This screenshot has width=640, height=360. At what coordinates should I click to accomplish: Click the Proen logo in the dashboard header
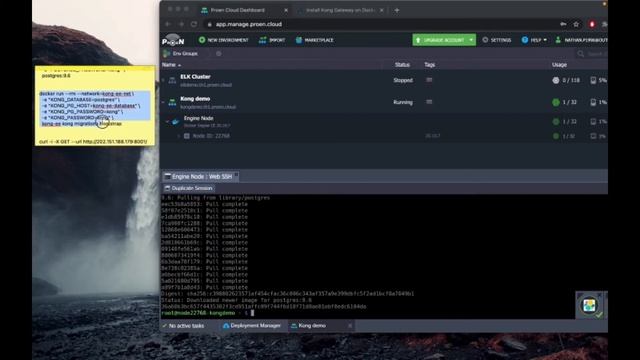(x=173, y=40)
